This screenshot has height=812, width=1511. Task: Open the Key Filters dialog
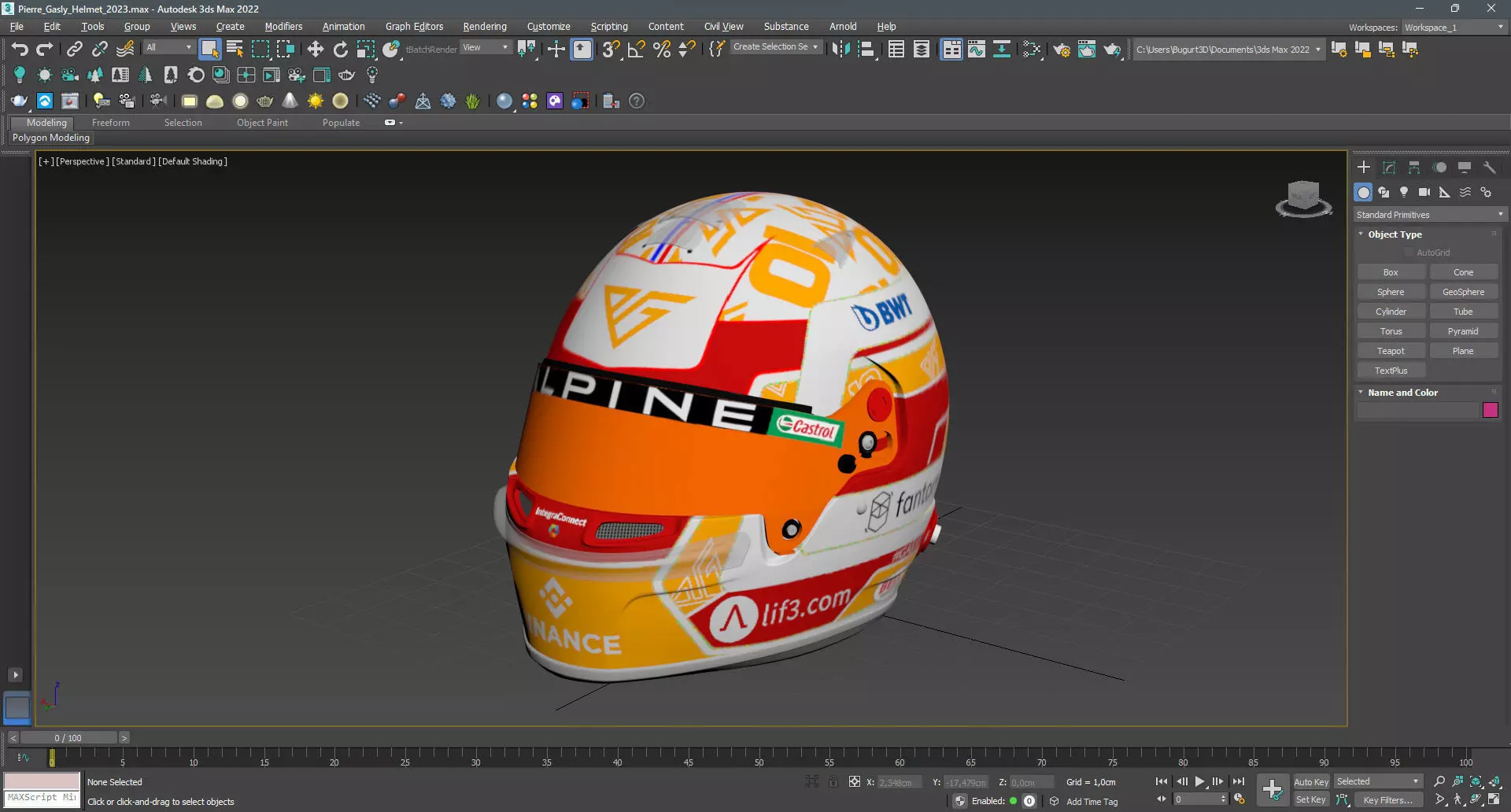coord(1387,800)
